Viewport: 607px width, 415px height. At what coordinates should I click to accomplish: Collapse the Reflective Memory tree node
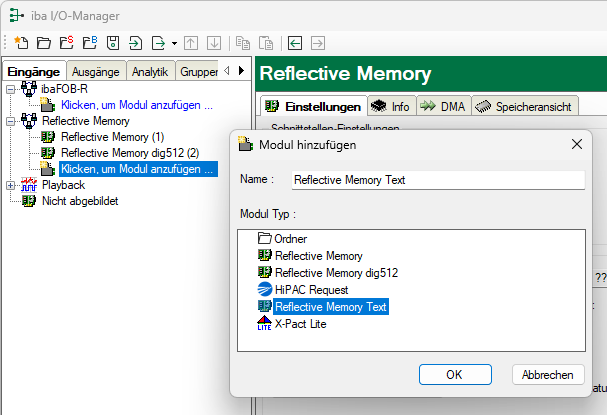pos(11,120)
